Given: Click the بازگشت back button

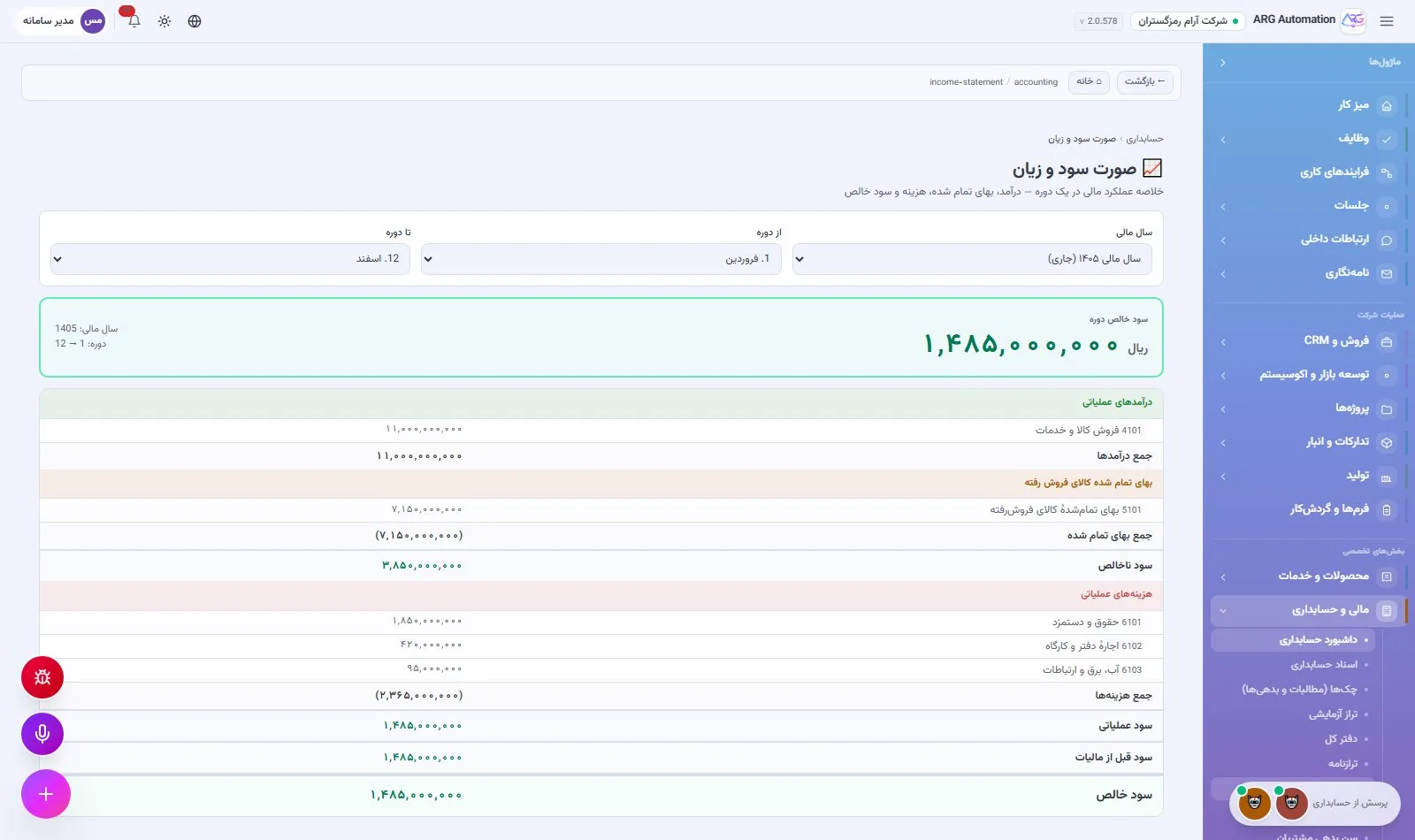Looking at the screenshot, I should pos(1144,81).
